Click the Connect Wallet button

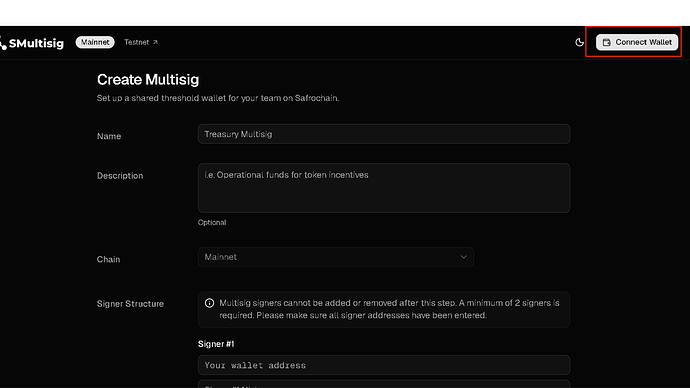point(637,42)
